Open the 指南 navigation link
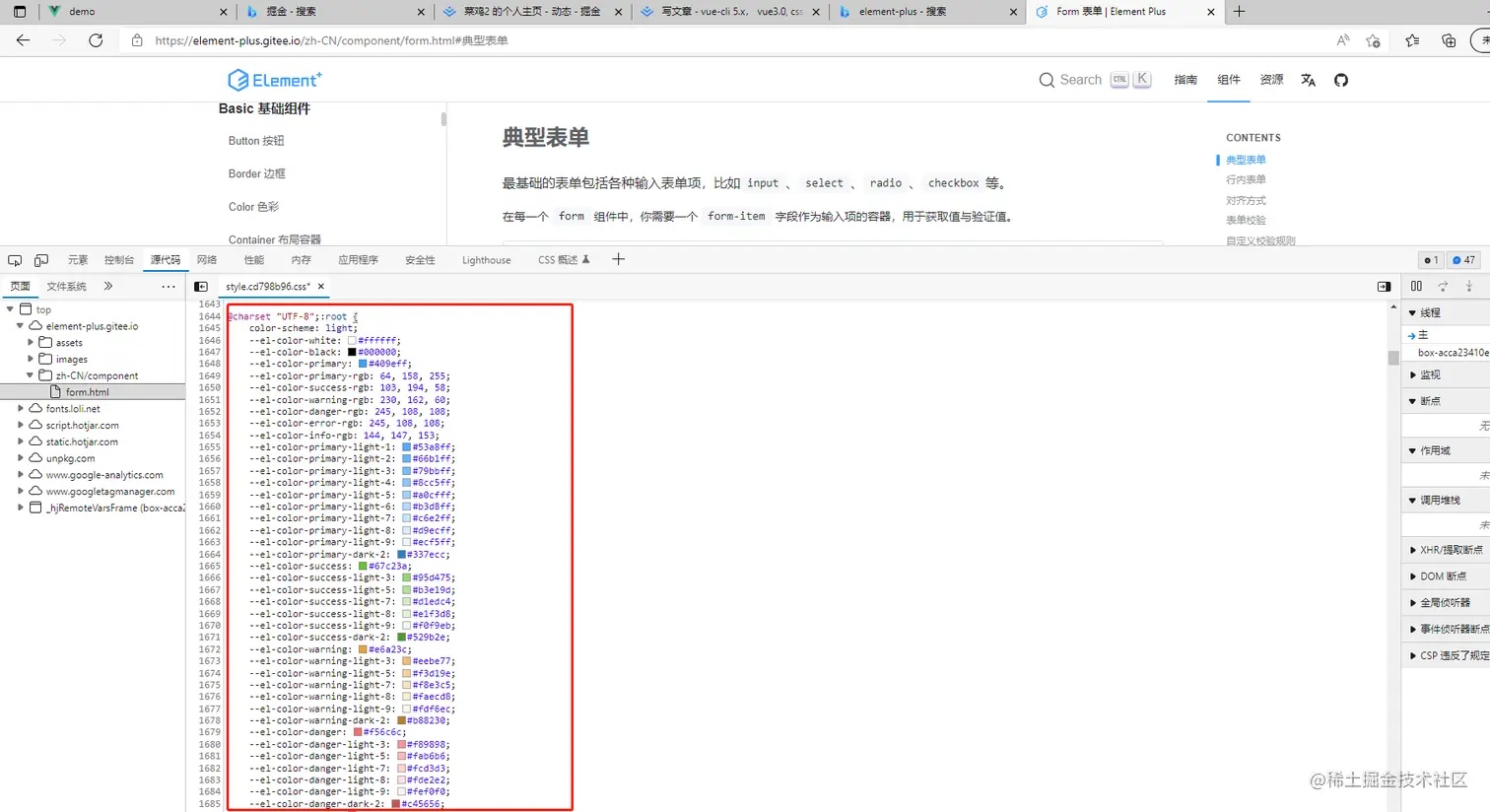1490x812 pixels. [x=1185, y=80]
